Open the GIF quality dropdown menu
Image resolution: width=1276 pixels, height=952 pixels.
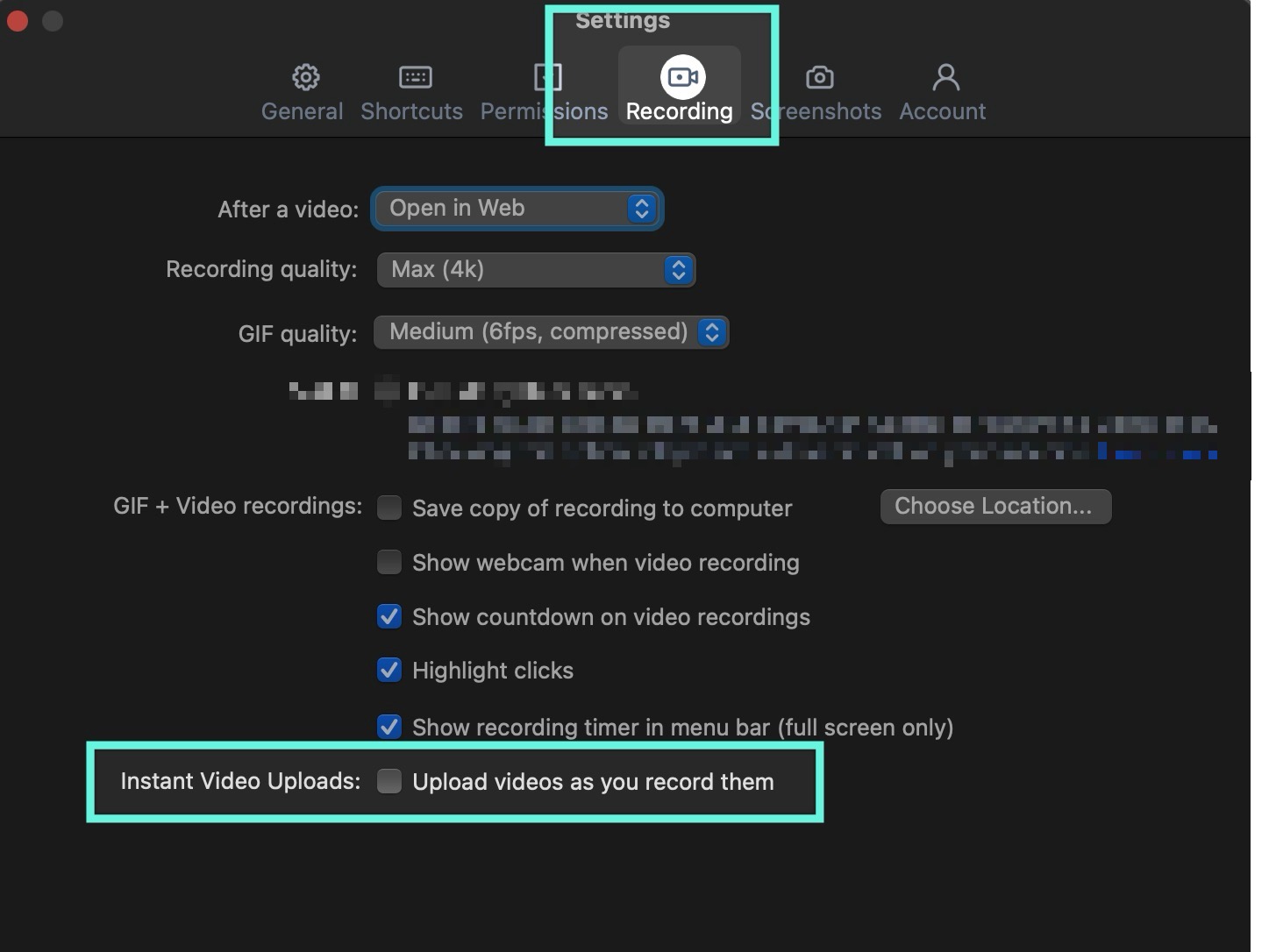551,332
